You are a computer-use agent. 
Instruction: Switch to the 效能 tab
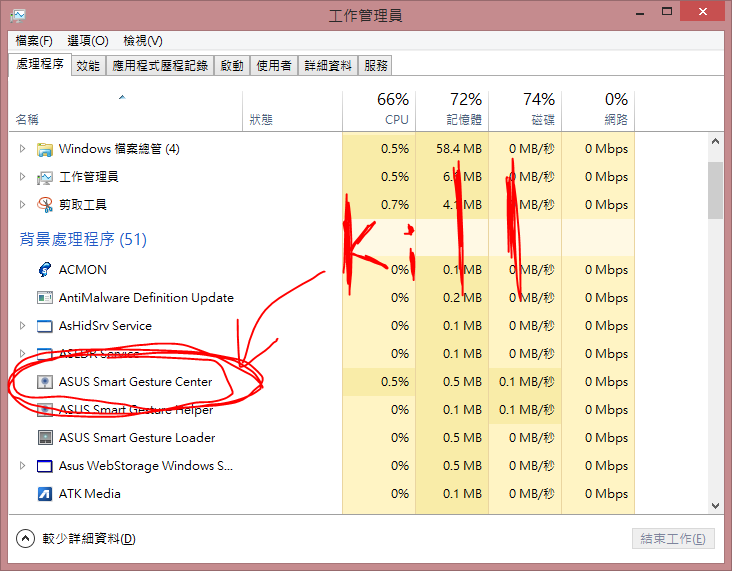[88, 66]
